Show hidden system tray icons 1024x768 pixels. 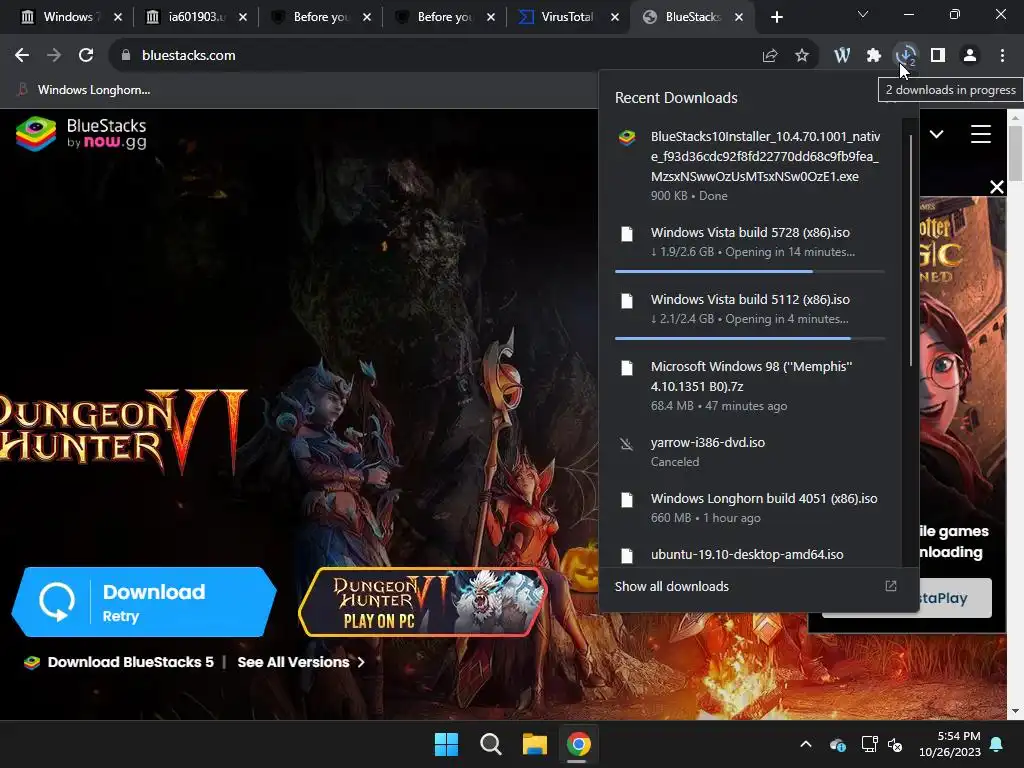[806, 744]
